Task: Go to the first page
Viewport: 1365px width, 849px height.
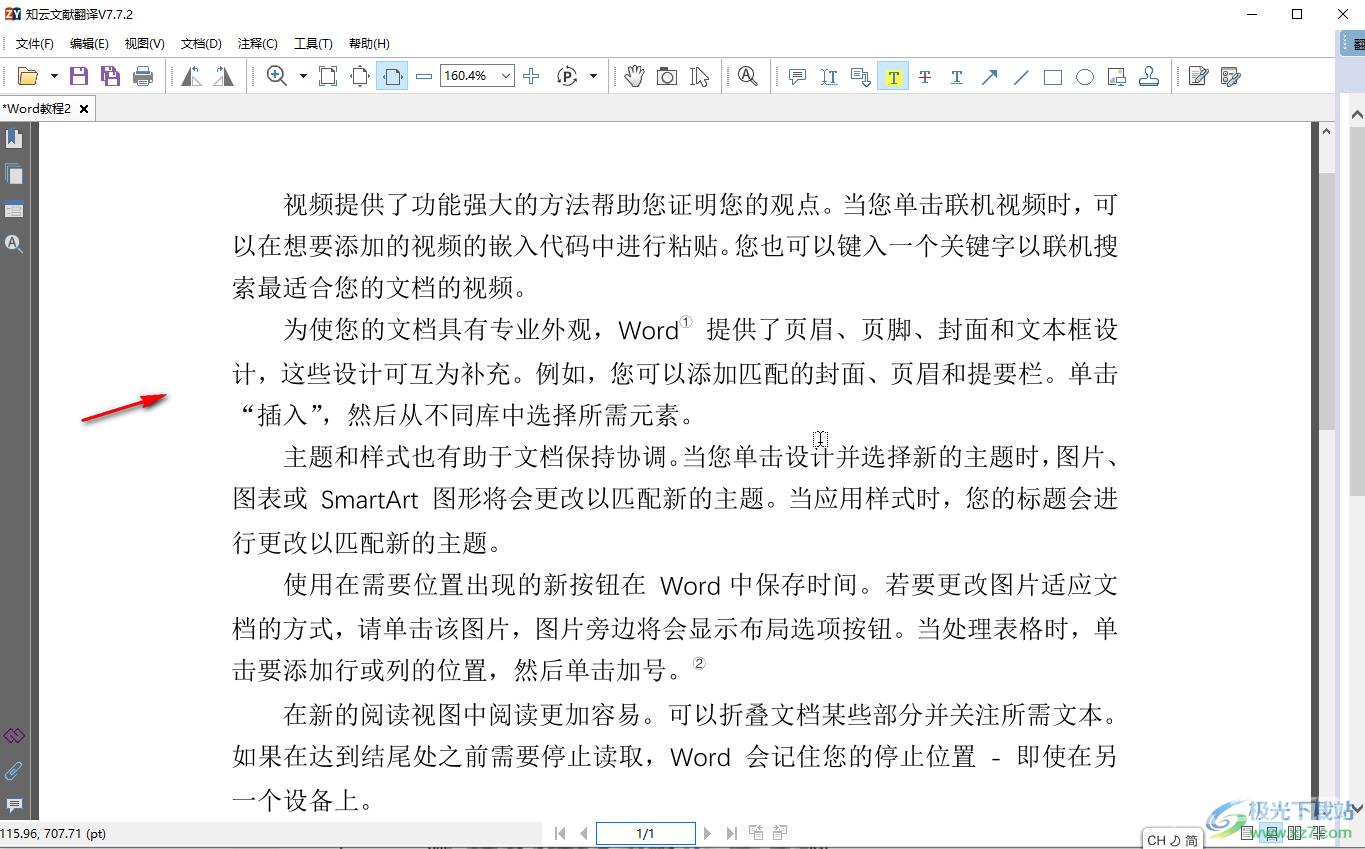Action: pyautogui.click(x=560, y=833)
